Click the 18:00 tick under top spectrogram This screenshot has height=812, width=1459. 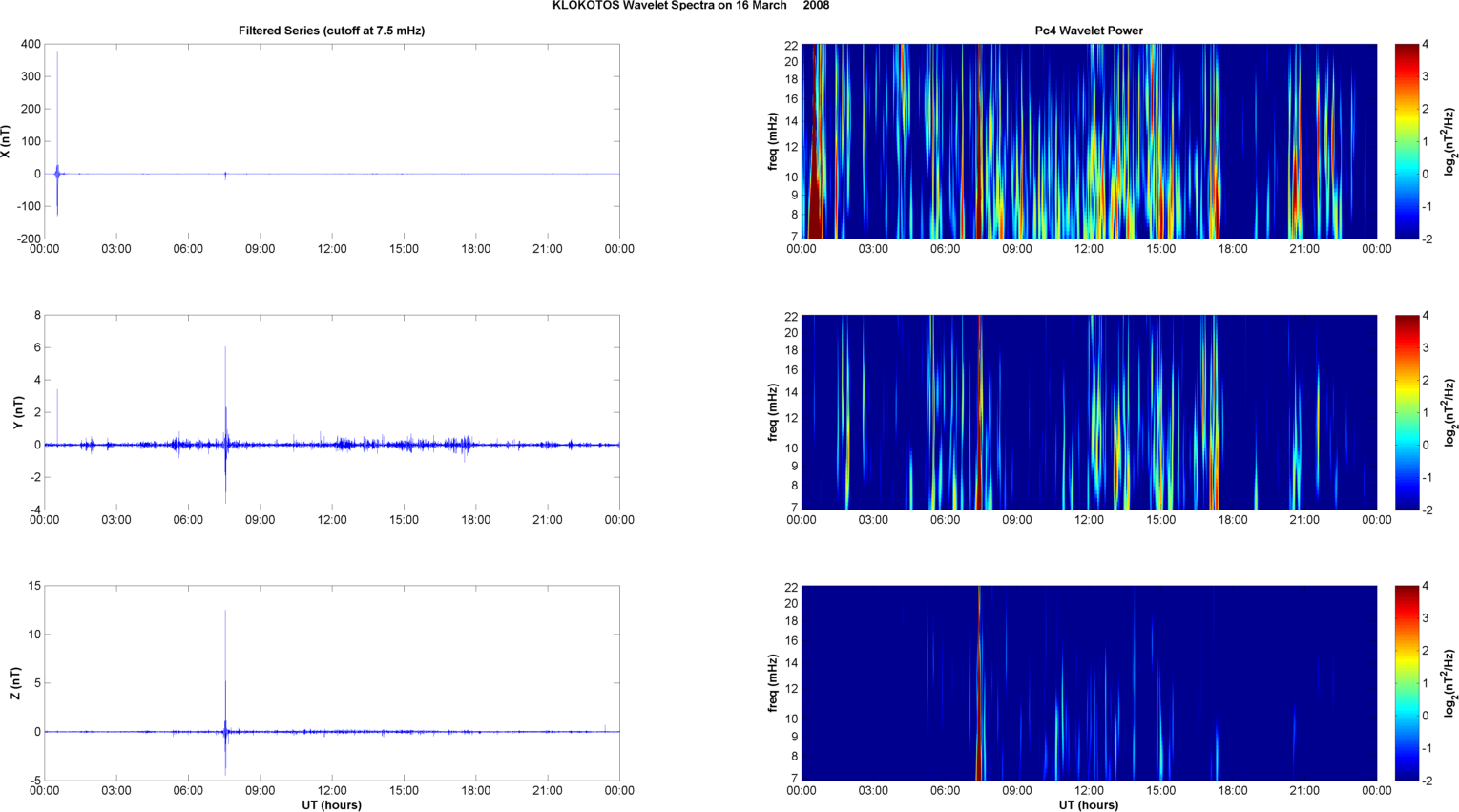pos(1233,249)
